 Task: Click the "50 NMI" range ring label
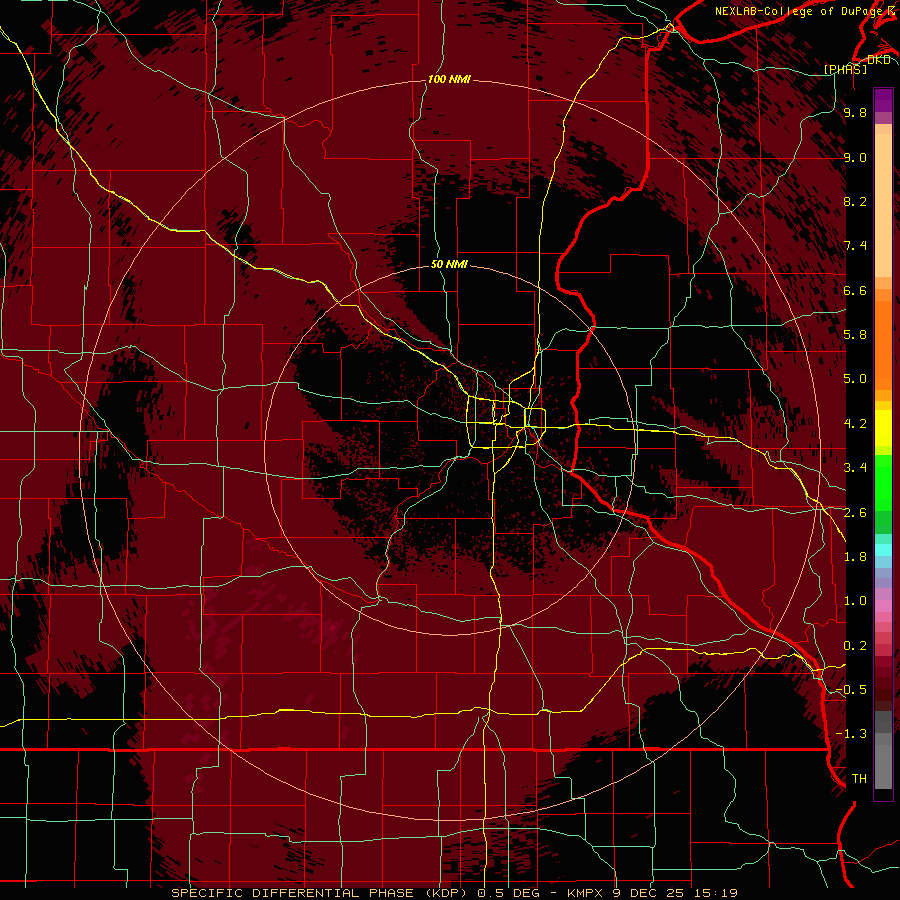(x=449, y=264)
